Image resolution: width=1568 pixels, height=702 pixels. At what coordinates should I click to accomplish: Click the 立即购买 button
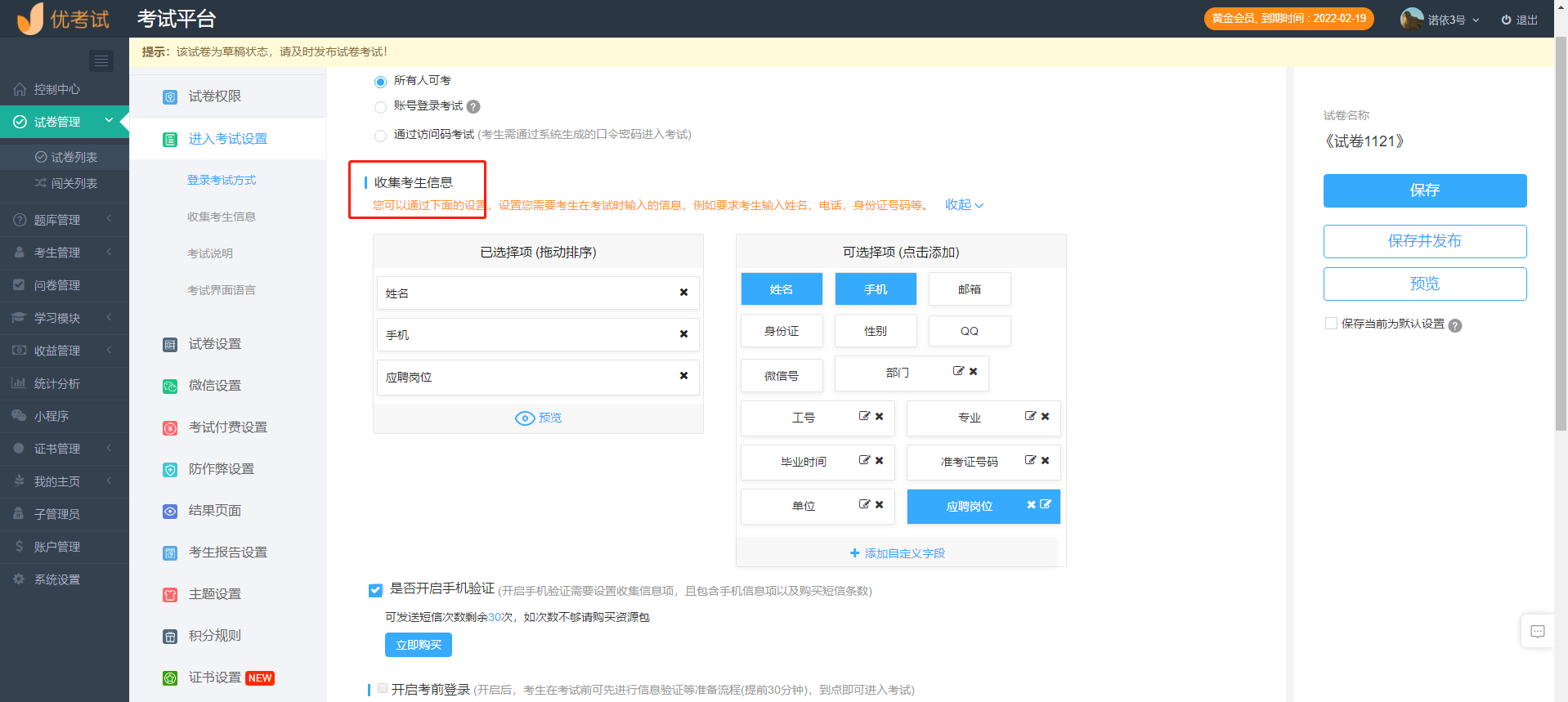[x=419, y=645]
